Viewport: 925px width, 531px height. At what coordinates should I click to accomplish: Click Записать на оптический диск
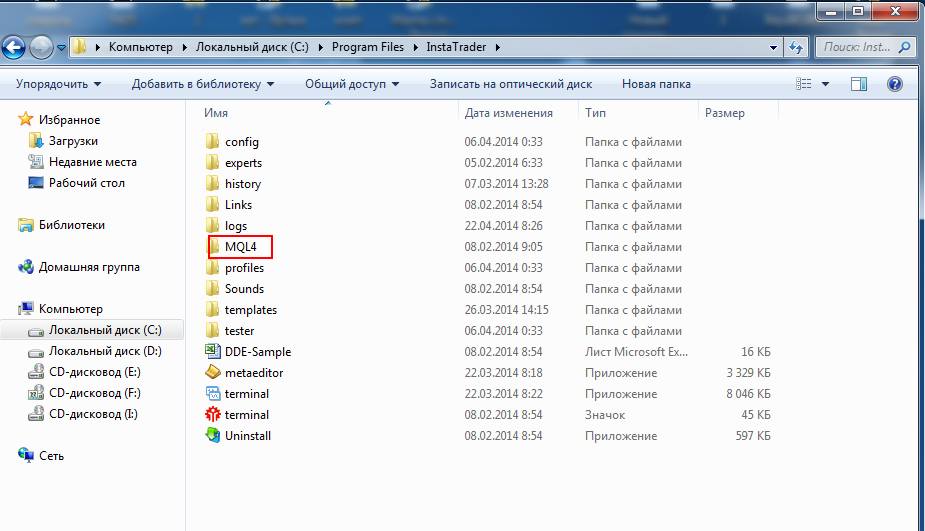[511, 84]
